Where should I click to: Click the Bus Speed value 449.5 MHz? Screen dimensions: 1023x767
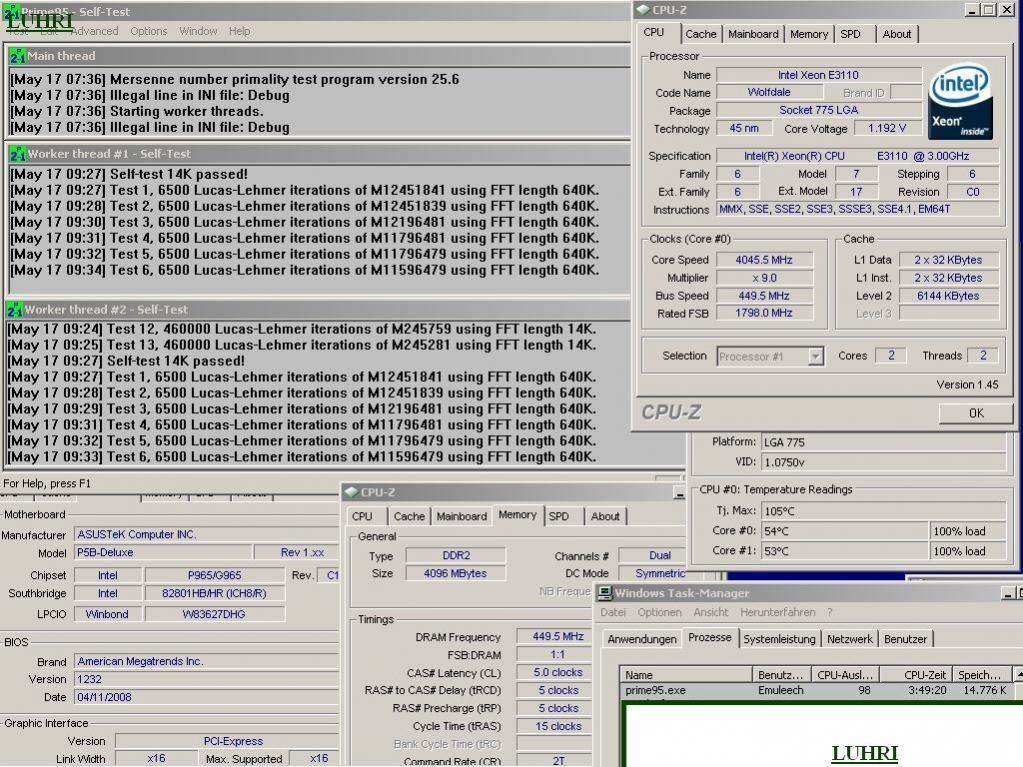pyautogui.click(x=764, y=295)
